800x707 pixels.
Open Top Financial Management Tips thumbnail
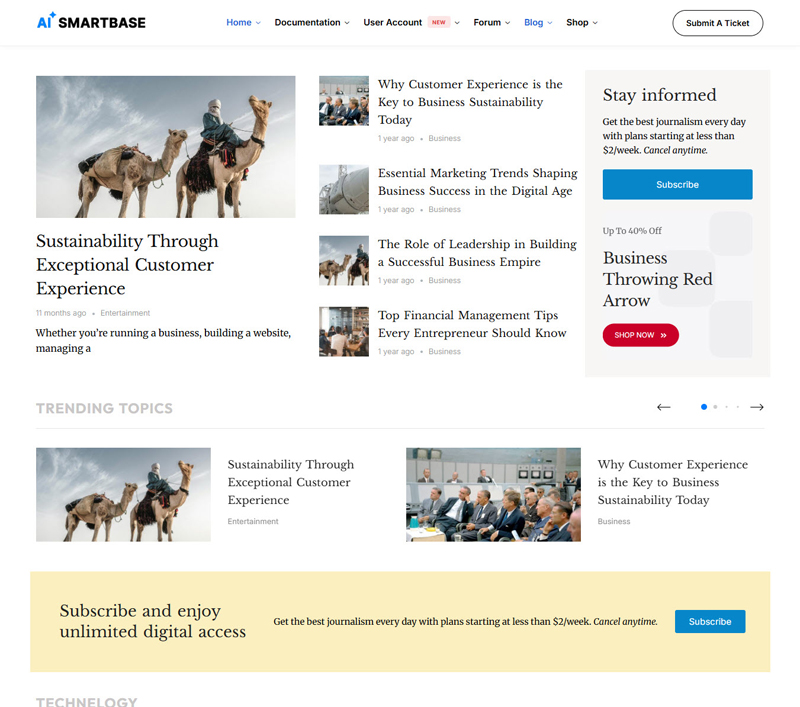coord(344,332)
